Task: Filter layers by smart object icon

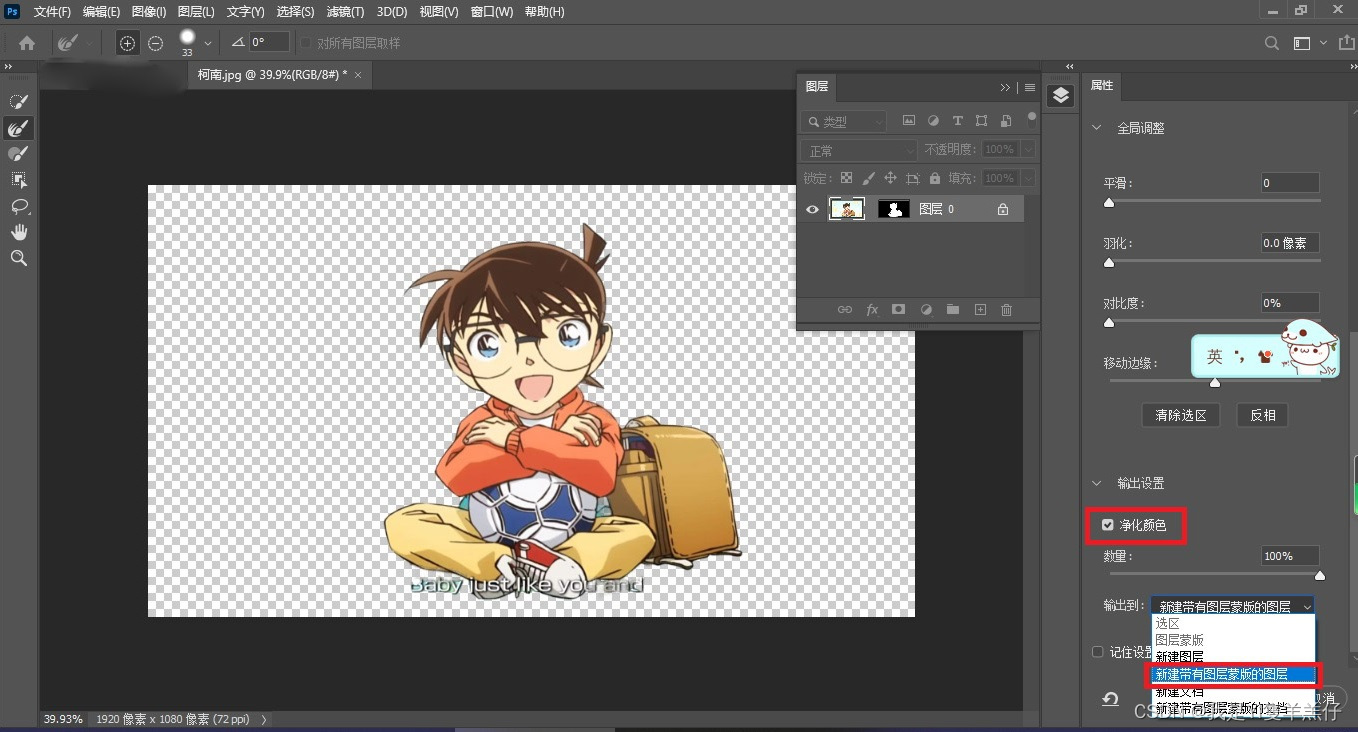Action: tap(1005, 121)
